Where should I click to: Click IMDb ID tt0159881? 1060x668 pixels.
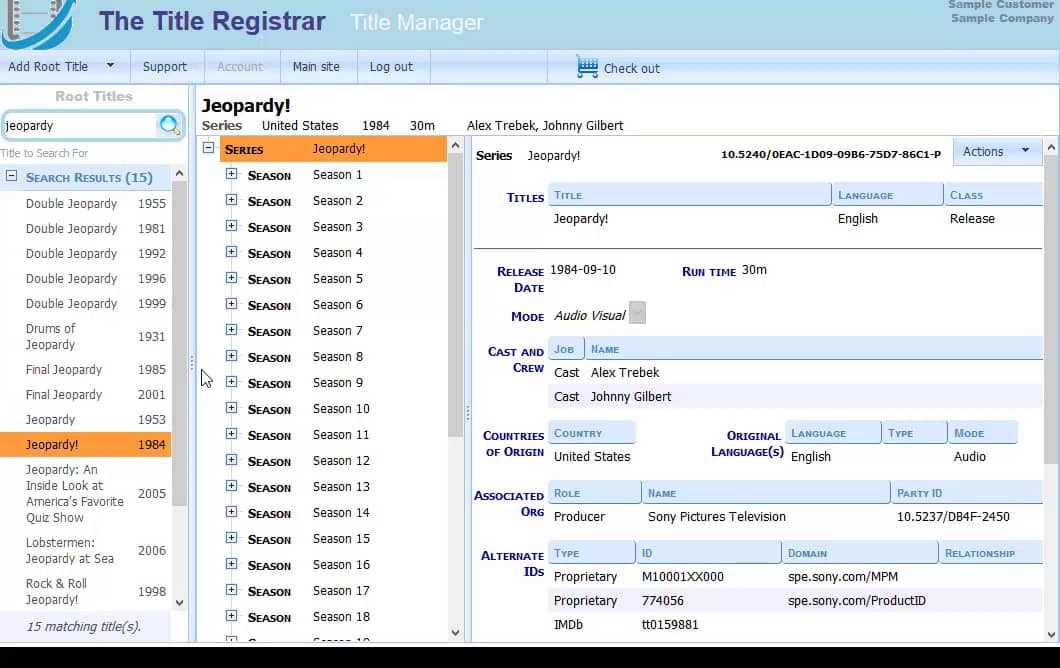click(670, 625)
